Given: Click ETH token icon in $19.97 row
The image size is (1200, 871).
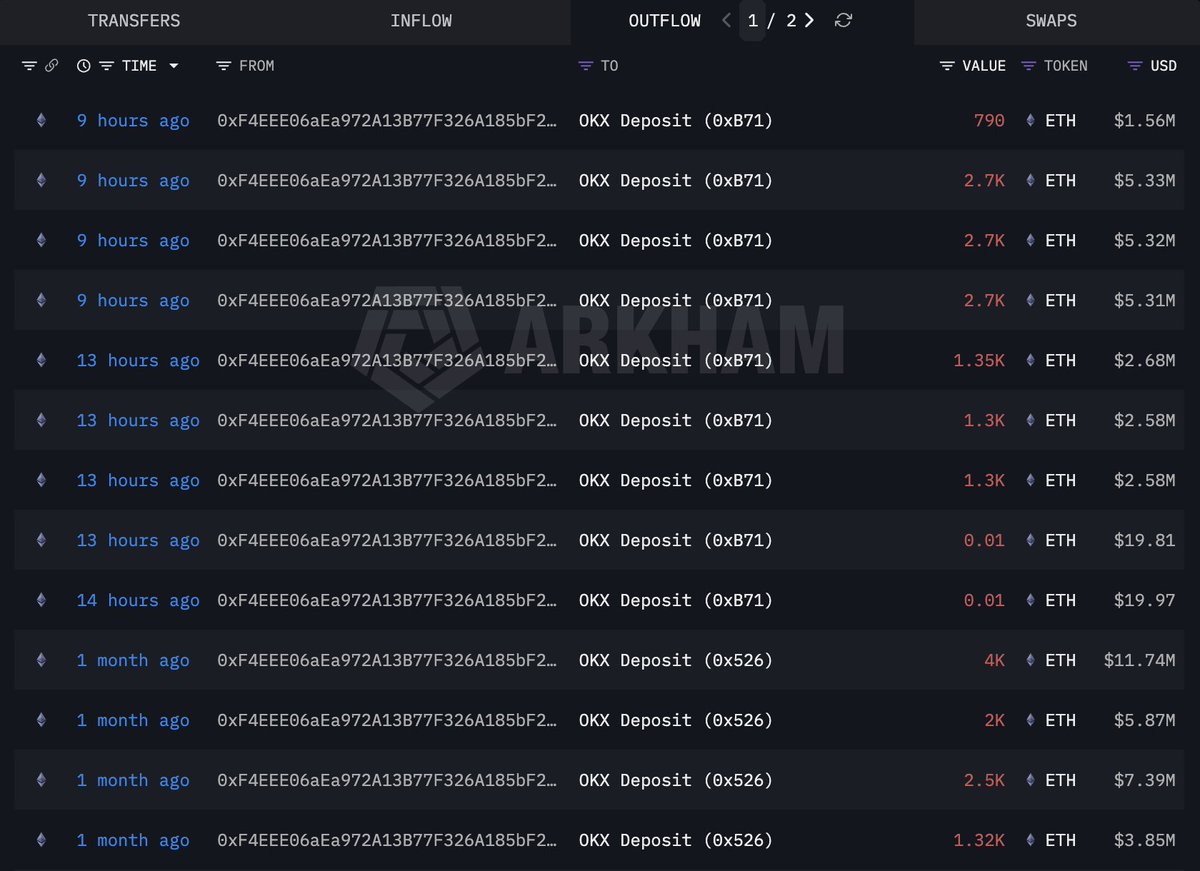Looking at the screenshot, I should coord(1031,600).
